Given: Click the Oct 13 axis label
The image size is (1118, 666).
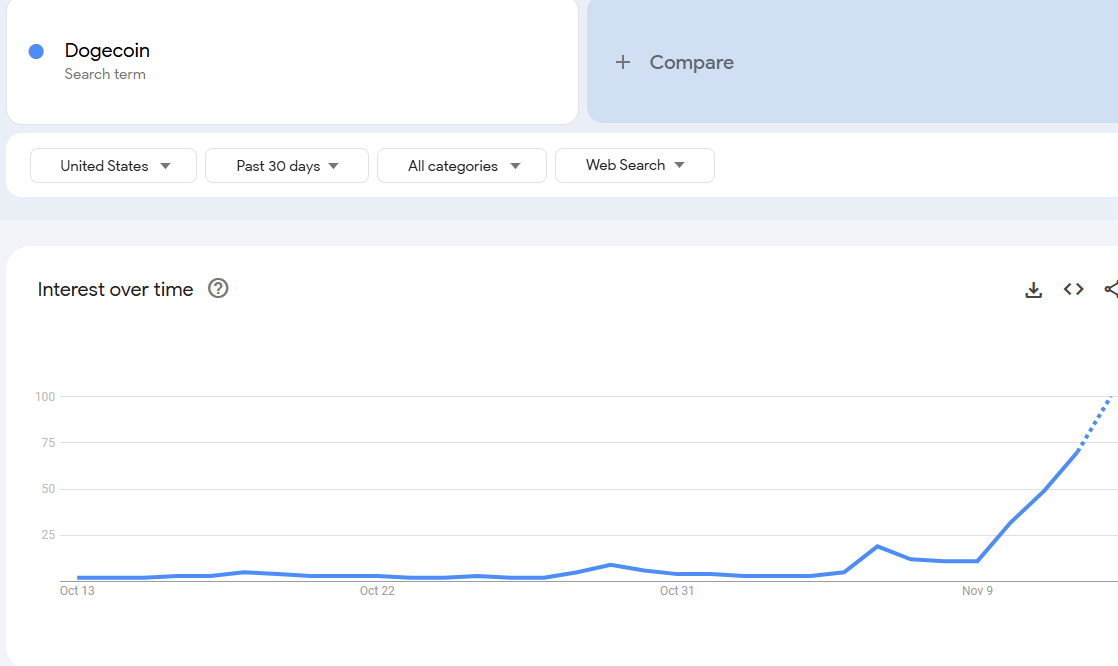Looking at the screenshot, I should [x=77, y=590].
